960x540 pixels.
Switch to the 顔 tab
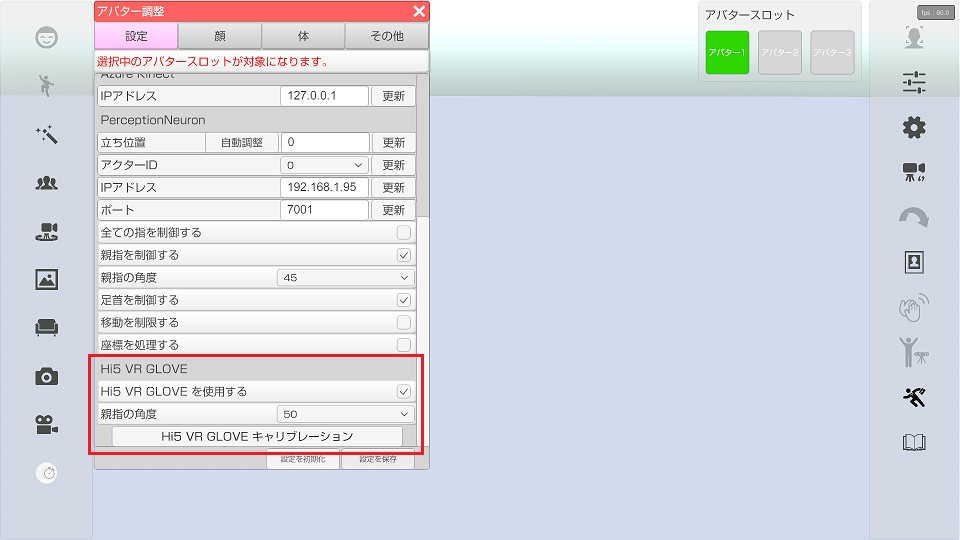220,36
